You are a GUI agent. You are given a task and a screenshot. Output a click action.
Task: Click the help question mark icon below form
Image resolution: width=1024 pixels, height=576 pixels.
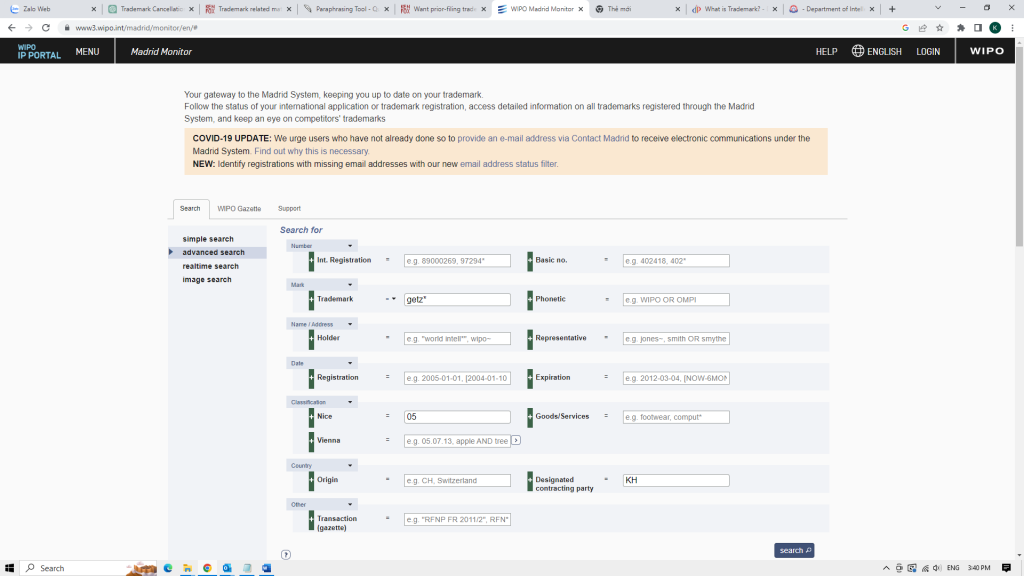coord(286,554)
